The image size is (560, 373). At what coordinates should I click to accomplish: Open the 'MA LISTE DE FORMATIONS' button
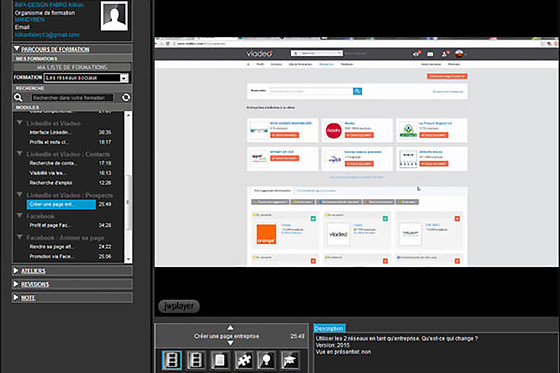[72, 67]
